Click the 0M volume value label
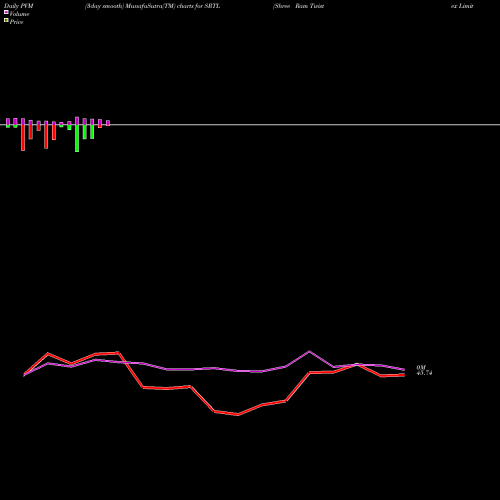 coord(421,368)
